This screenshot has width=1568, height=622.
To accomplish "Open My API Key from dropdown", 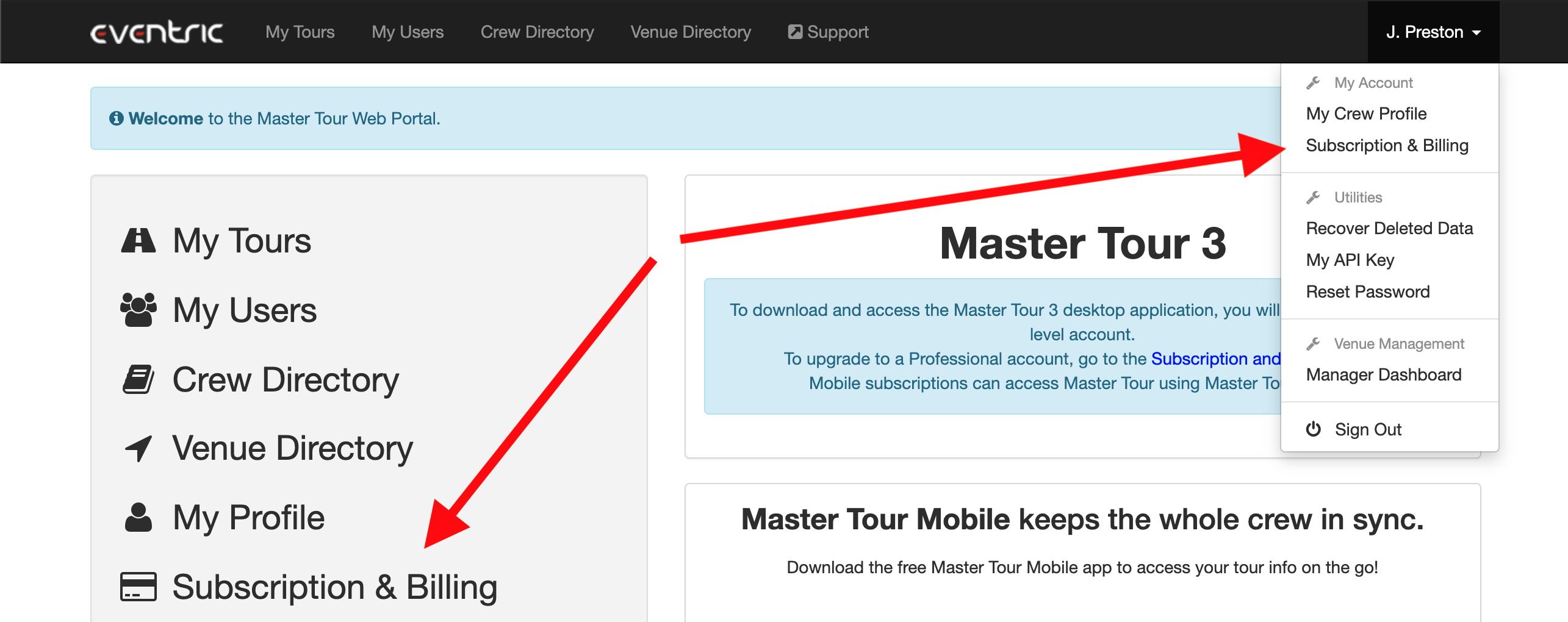I will (x=1350, y=260).
